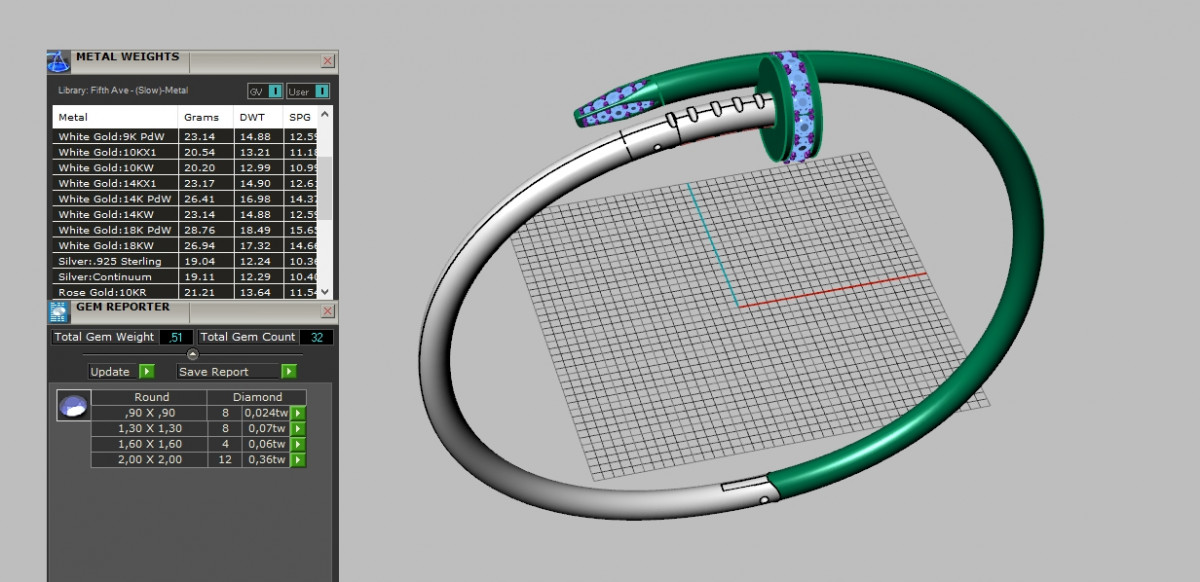Click the Gem Reporter panel icon
Viewport: 1200px width, 582px height.
[58, 311]
